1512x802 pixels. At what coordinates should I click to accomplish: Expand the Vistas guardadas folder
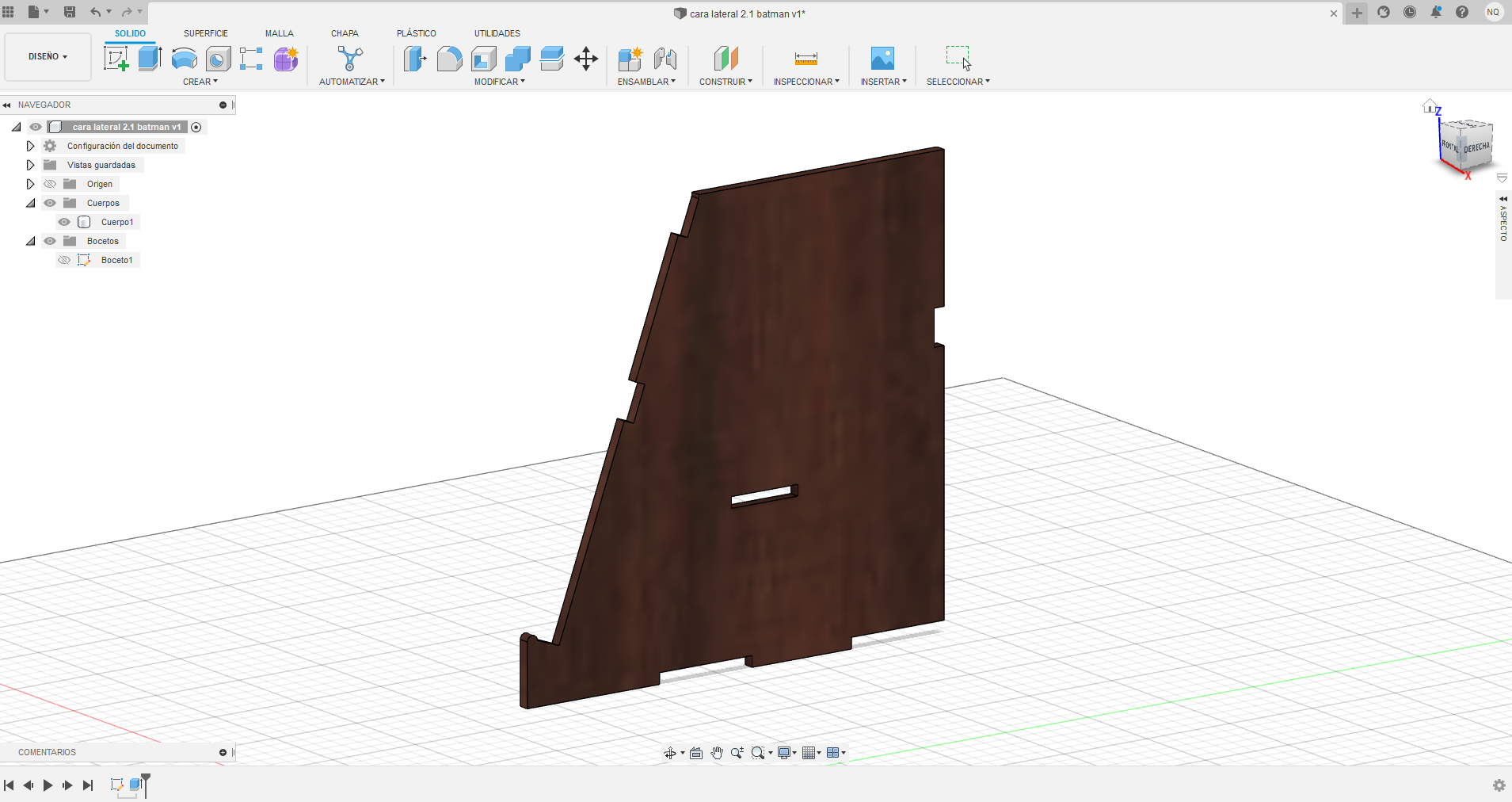pos(30,165)
